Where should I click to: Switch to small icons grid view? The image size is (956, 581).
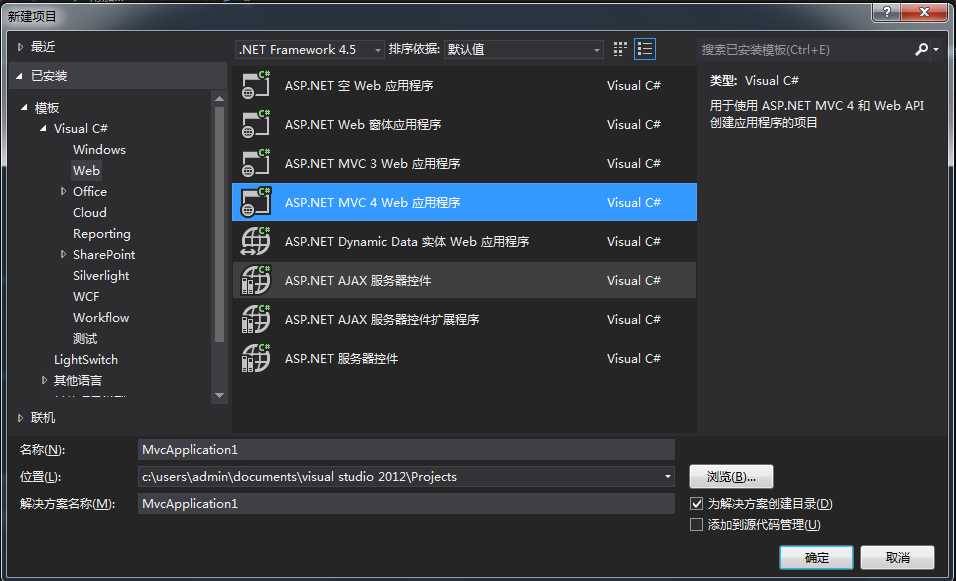(619, 49)
